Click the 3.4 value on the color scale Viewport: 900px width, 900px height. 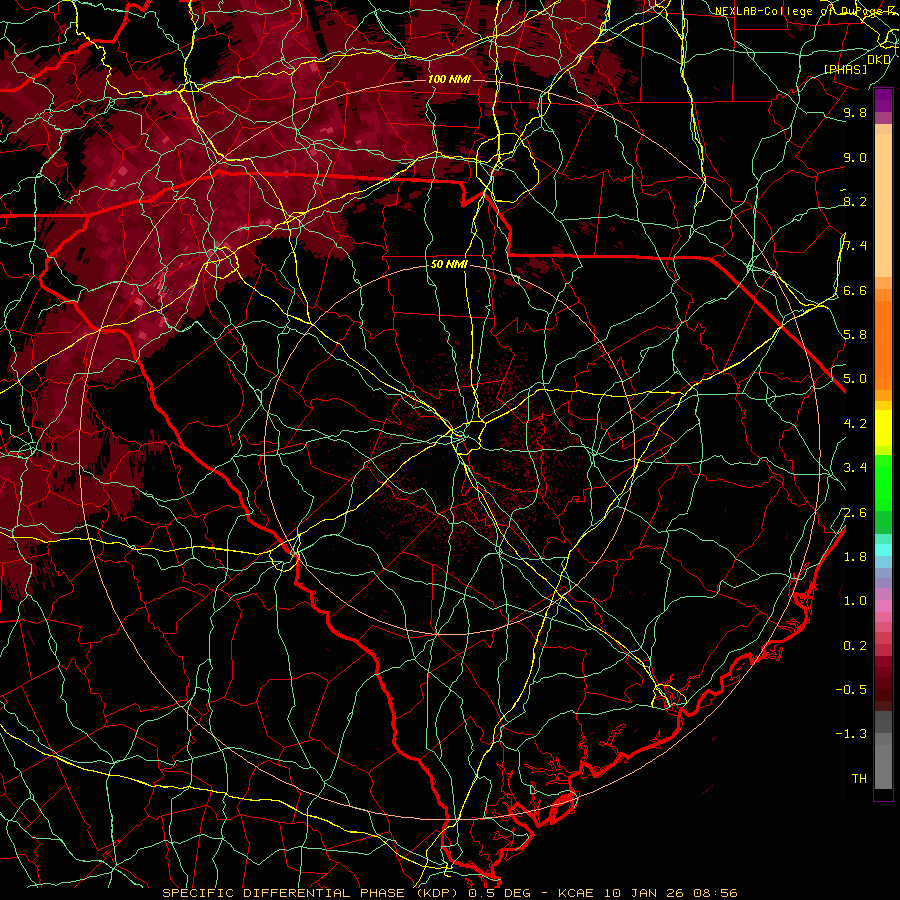[855, 468]
